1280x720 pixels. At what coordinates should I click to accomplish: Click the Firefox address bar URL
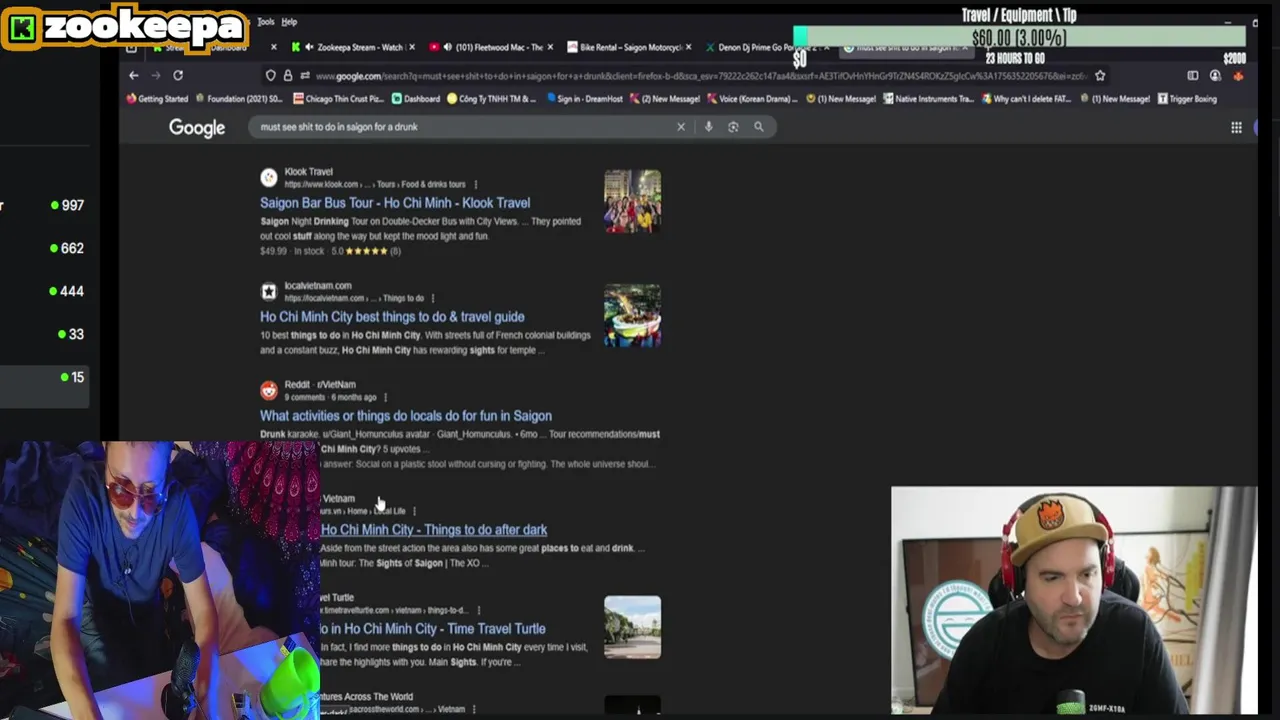[x=700, y=76]
